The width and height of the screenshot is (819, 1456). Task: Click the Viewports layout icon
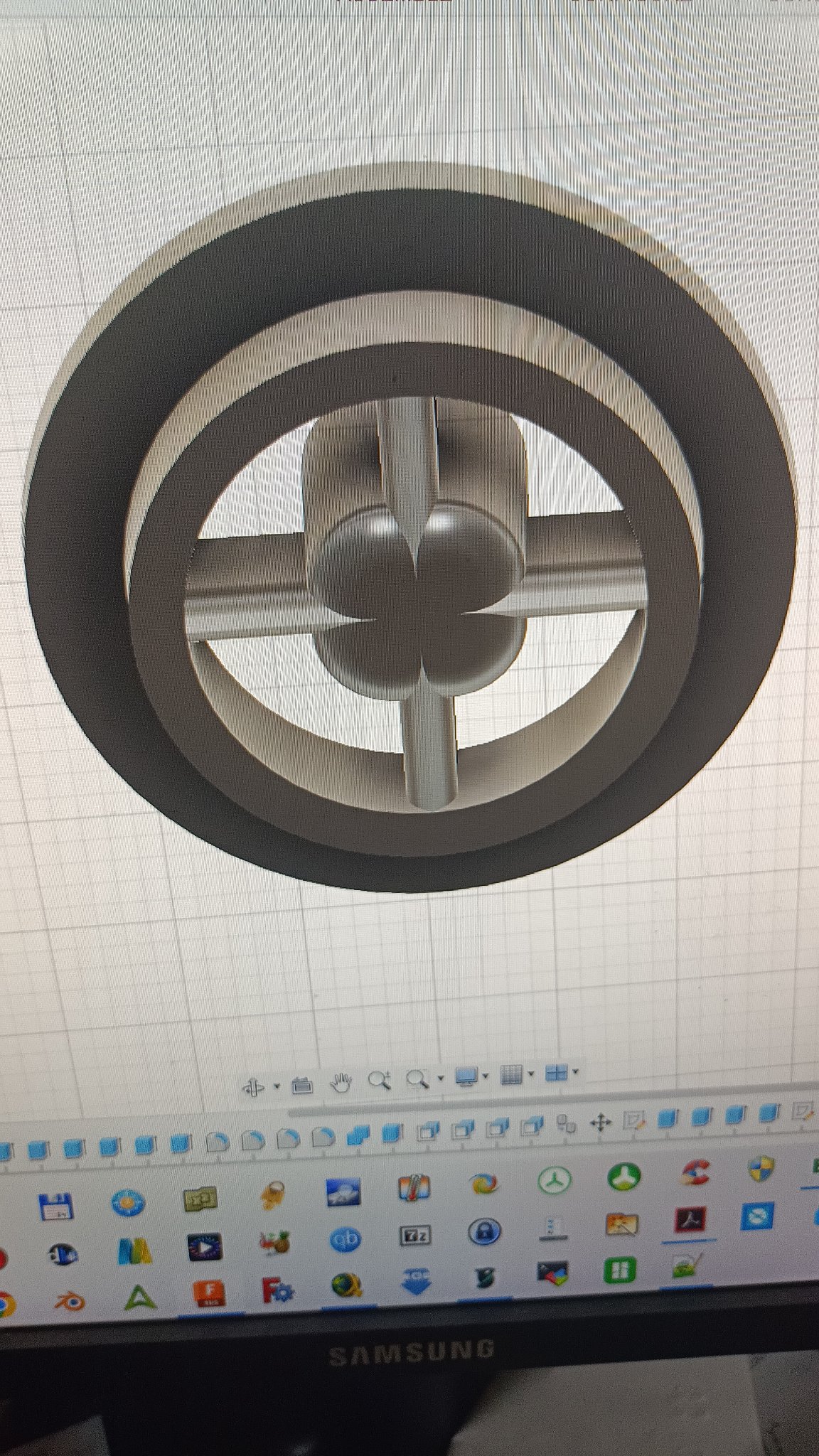tap(556, 1073)
